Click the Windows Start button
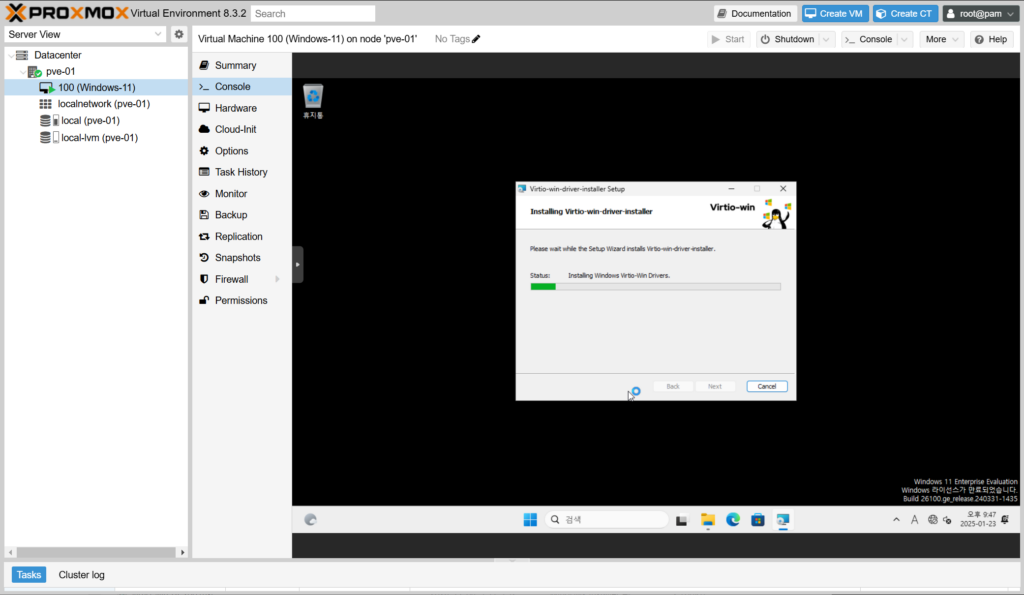This screenshot has height=595, width=1024. click(529, 520)
